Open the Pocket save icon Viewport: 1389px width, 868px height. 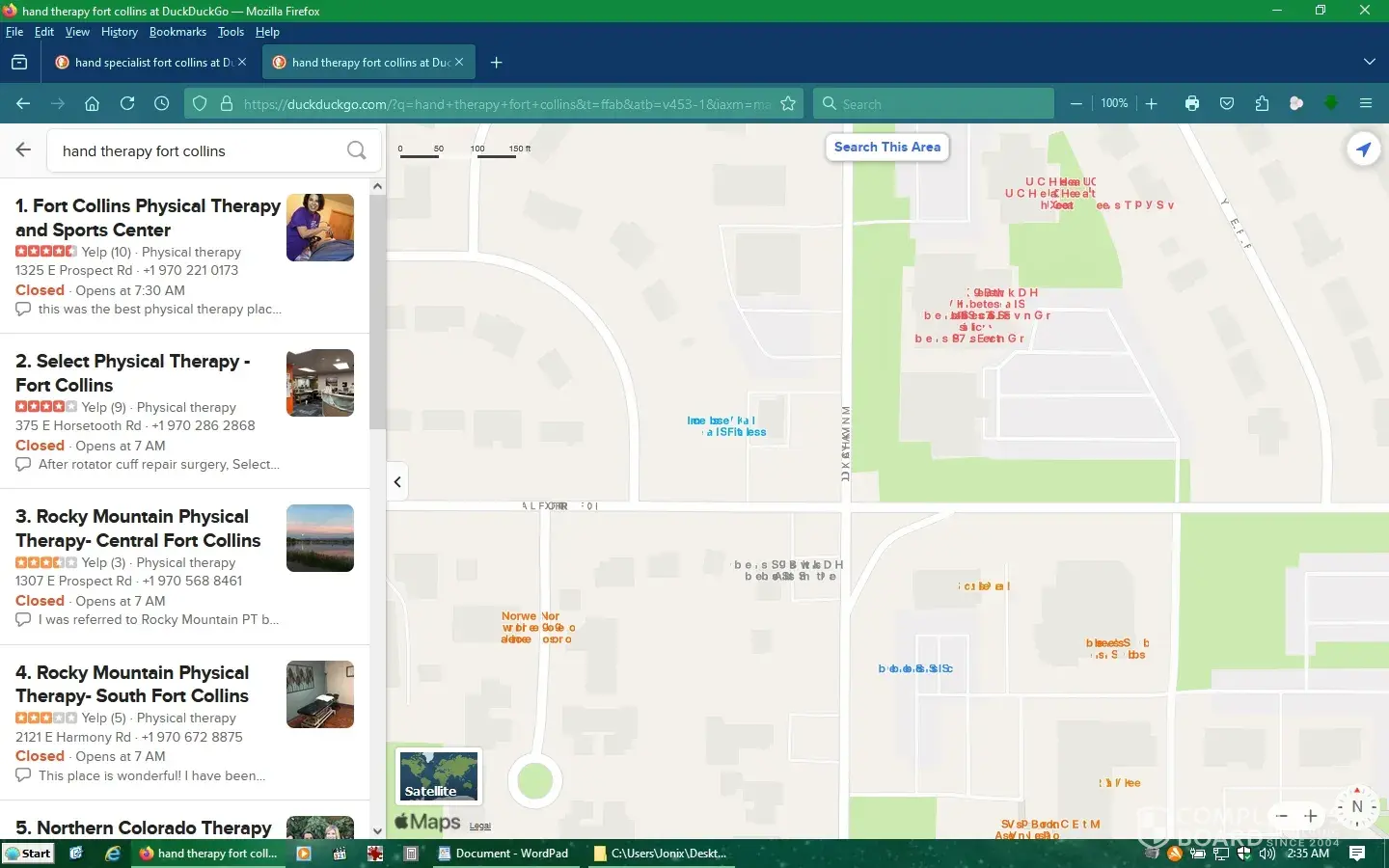tap(1227, 103)
